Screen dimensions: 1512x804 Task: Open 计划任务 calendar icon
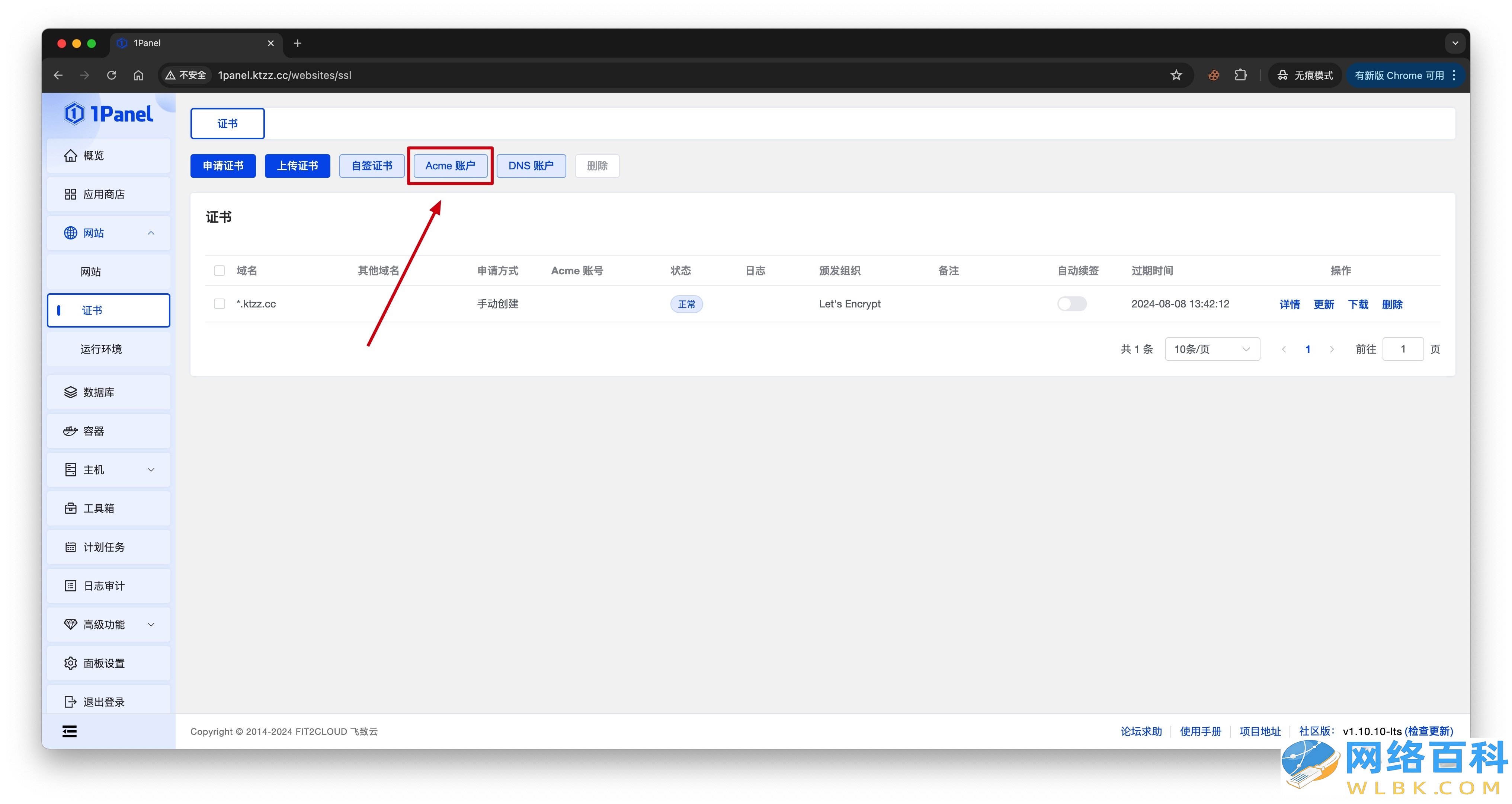(70, 548)
